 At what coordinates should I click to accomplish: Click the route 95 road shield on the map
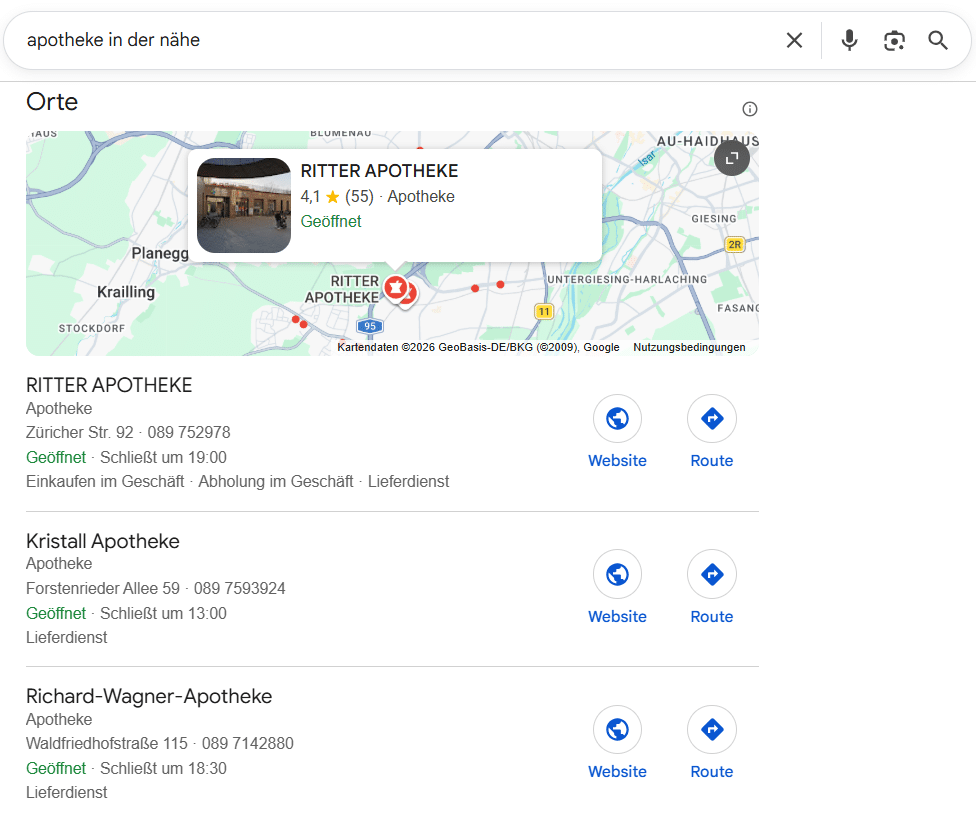click(370, 326)
